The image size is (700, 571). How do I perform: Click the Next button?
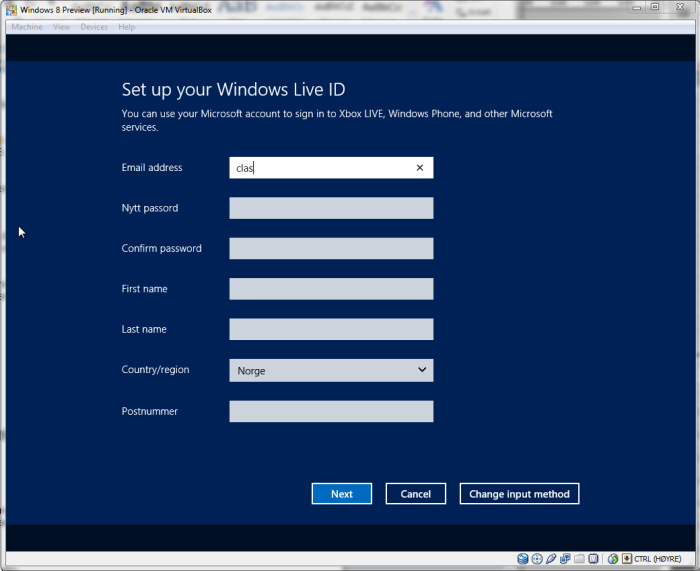(342, 494)
